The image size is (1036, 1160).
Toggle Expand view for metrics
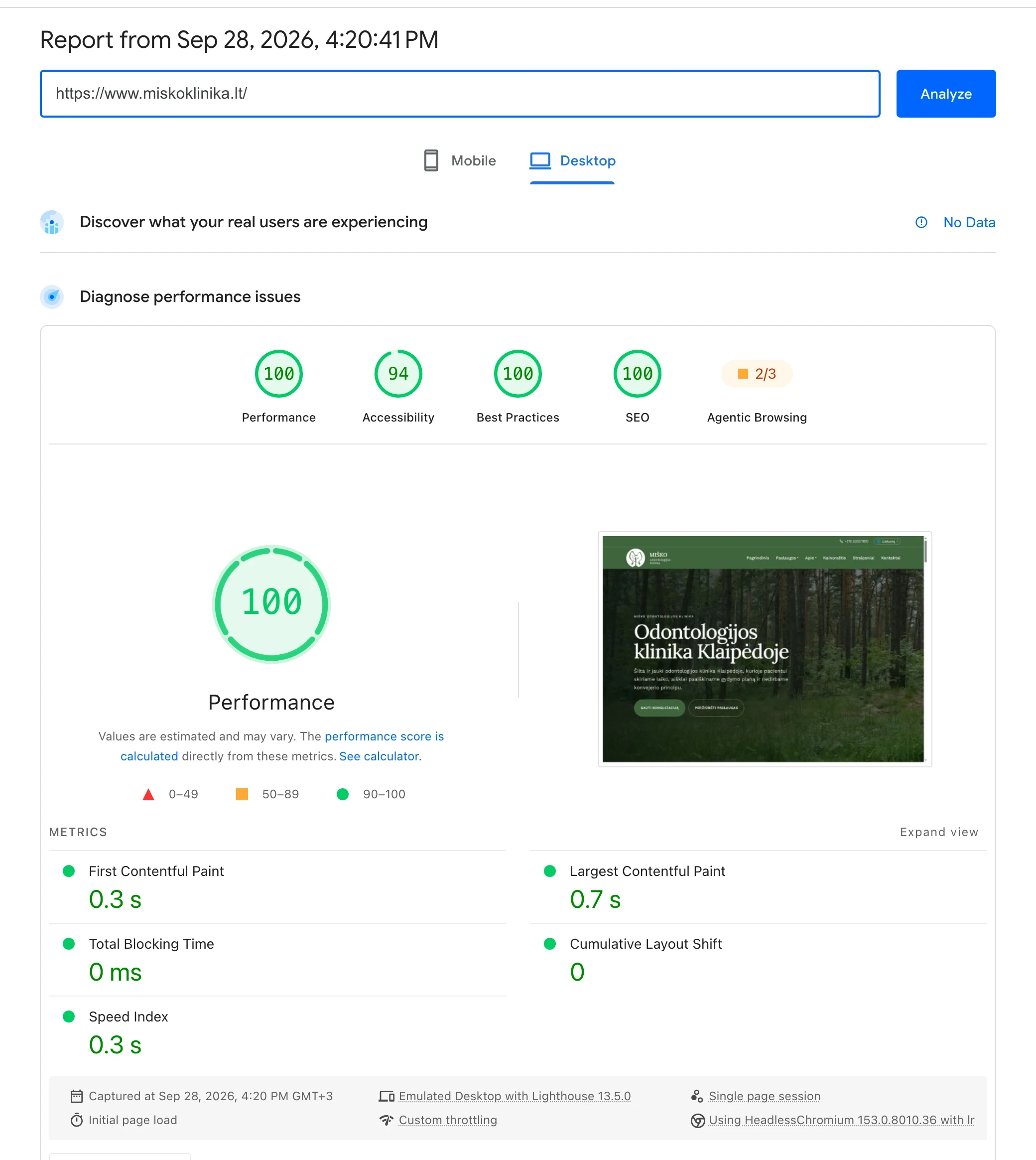(939, 832)
